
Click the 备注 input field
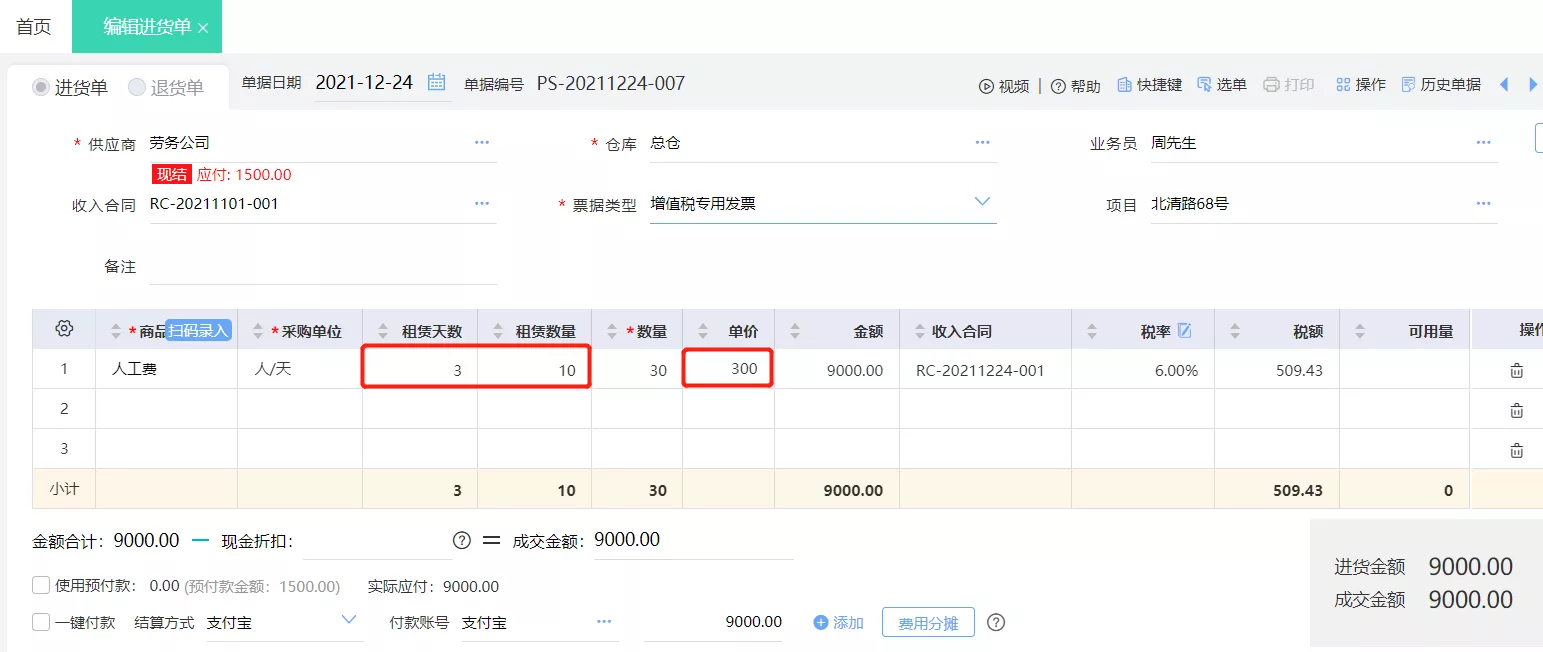(x=323, y=266)
